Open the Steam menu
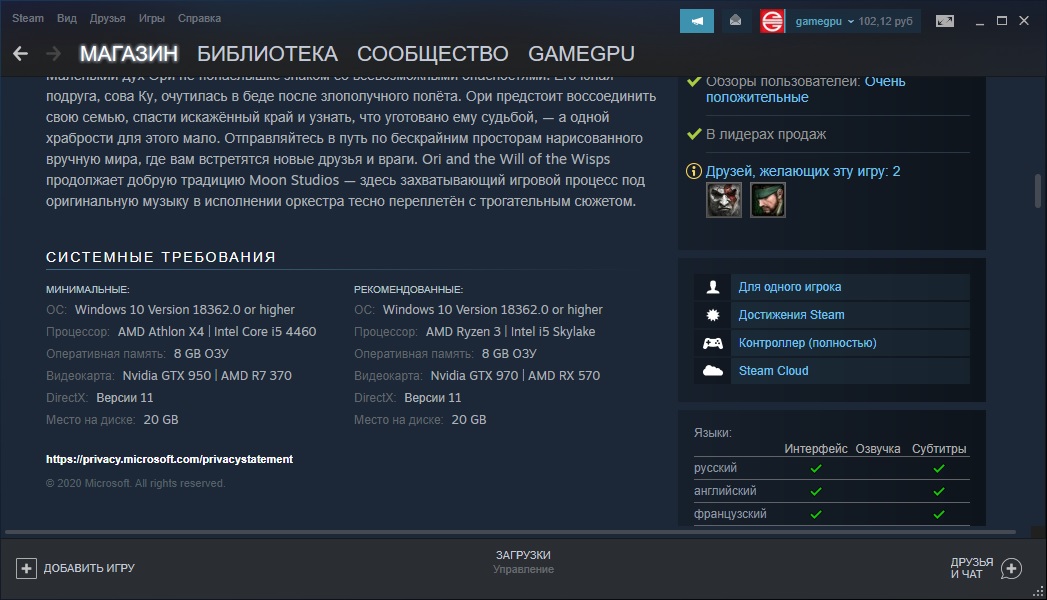The height and width of the screenshot is (600, 1047). (28, 18)
